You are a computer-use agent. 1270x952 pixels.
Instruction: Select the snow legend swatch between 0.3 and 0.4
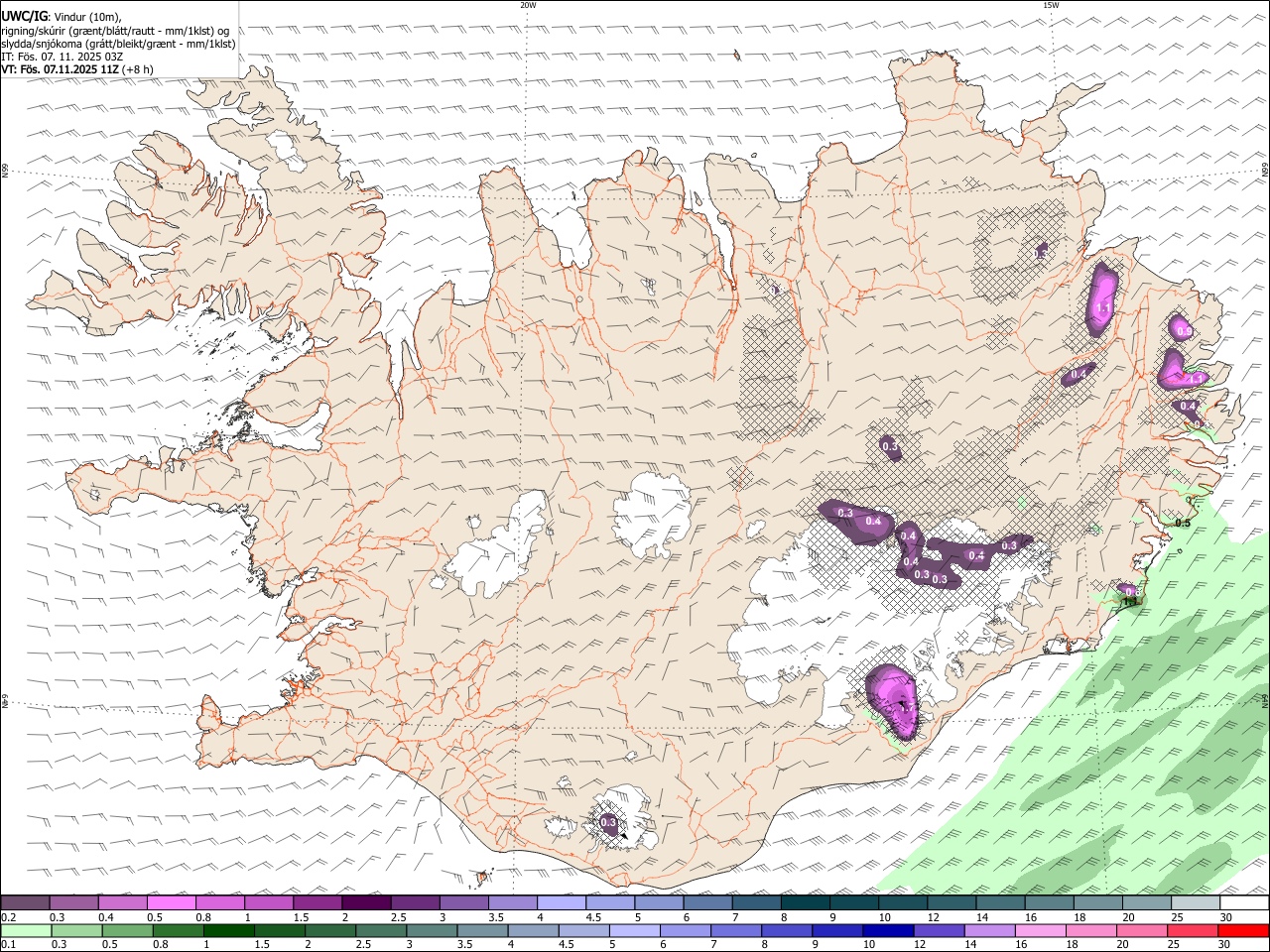coord(73,902)
